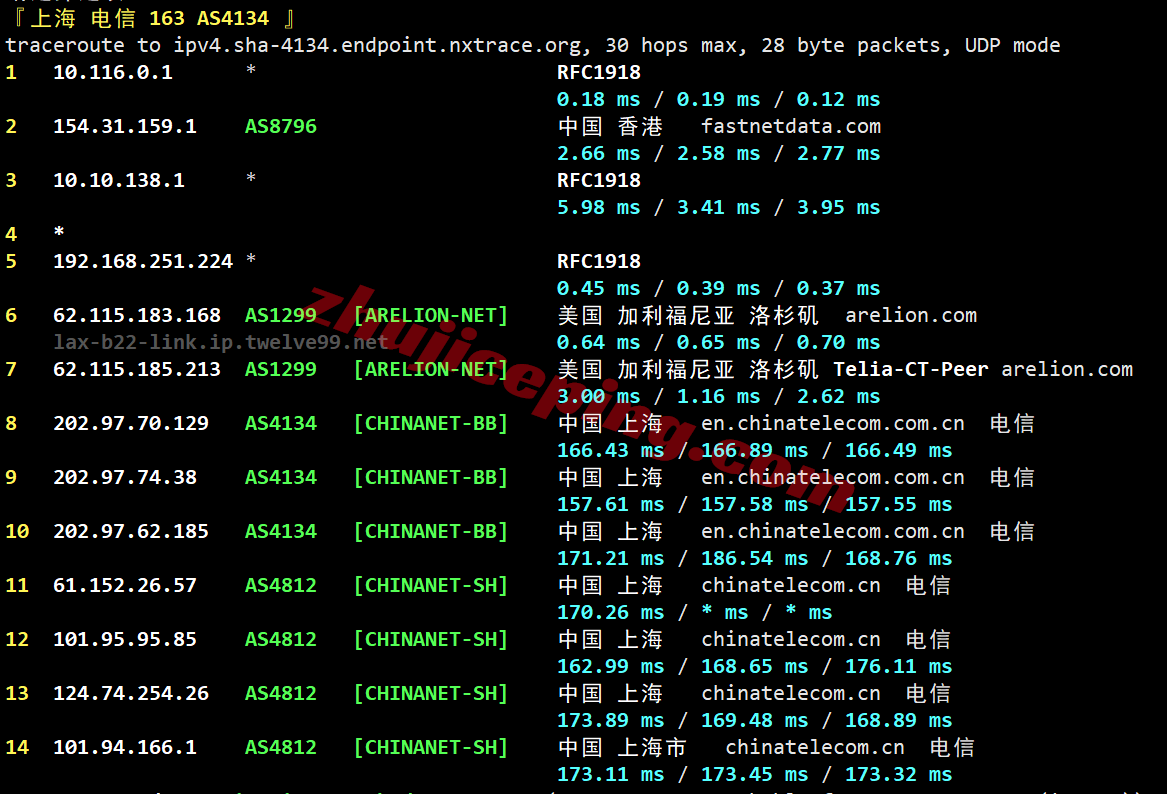Viewport: 1167px width, 794px height.
Task: Click the IP 62.115.185.213
Action: [x=137, y=369]
